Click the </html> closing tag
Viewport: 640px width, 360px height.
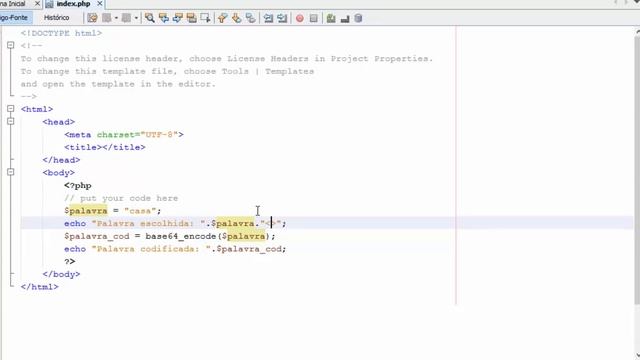(x=40, y=287)
